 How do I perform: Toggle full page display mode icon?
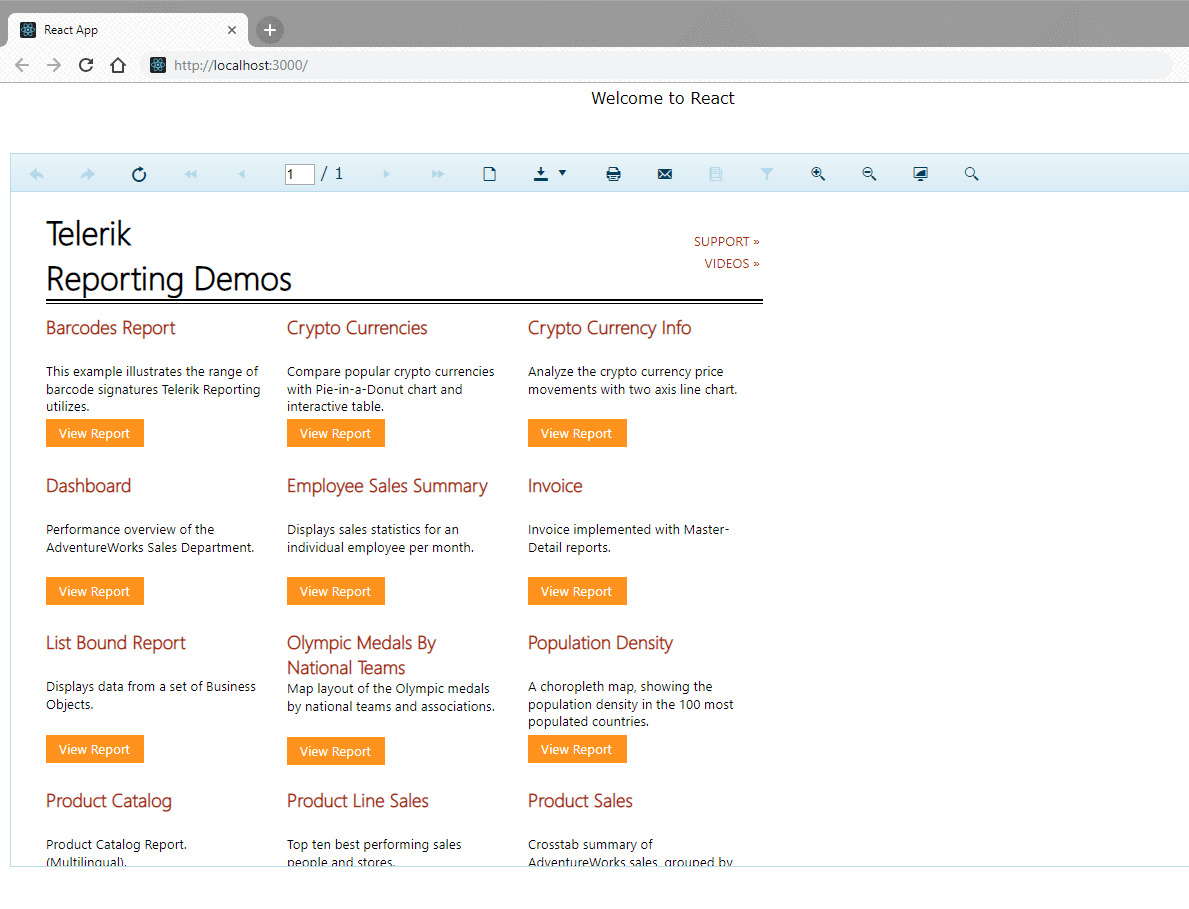click(920, 174)
